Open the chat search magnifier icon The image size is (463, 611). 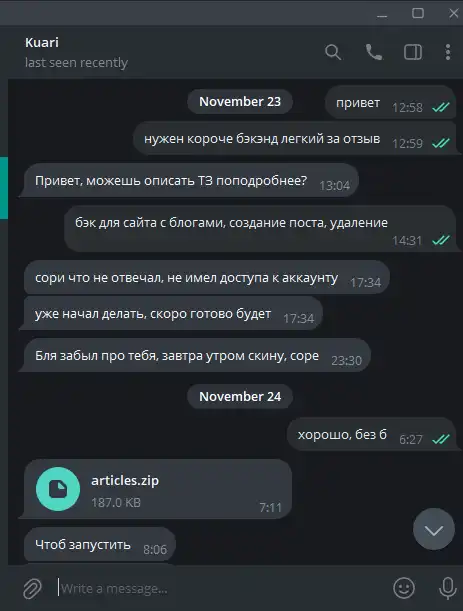[x=333, y=52]
